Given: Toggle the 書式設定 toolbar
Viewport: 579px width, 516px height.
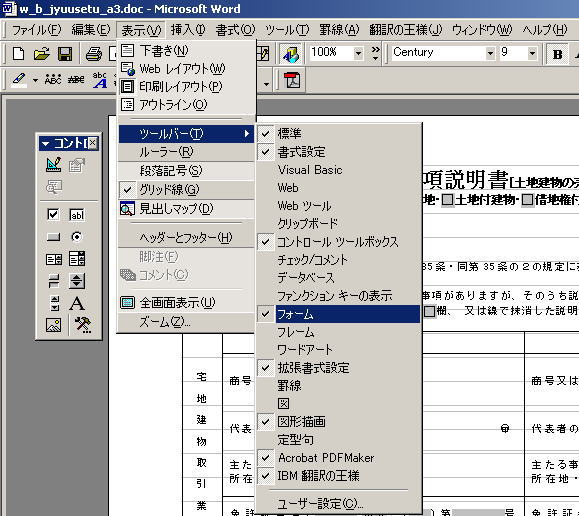Looking at the screenshot, I should click(339, 151).
